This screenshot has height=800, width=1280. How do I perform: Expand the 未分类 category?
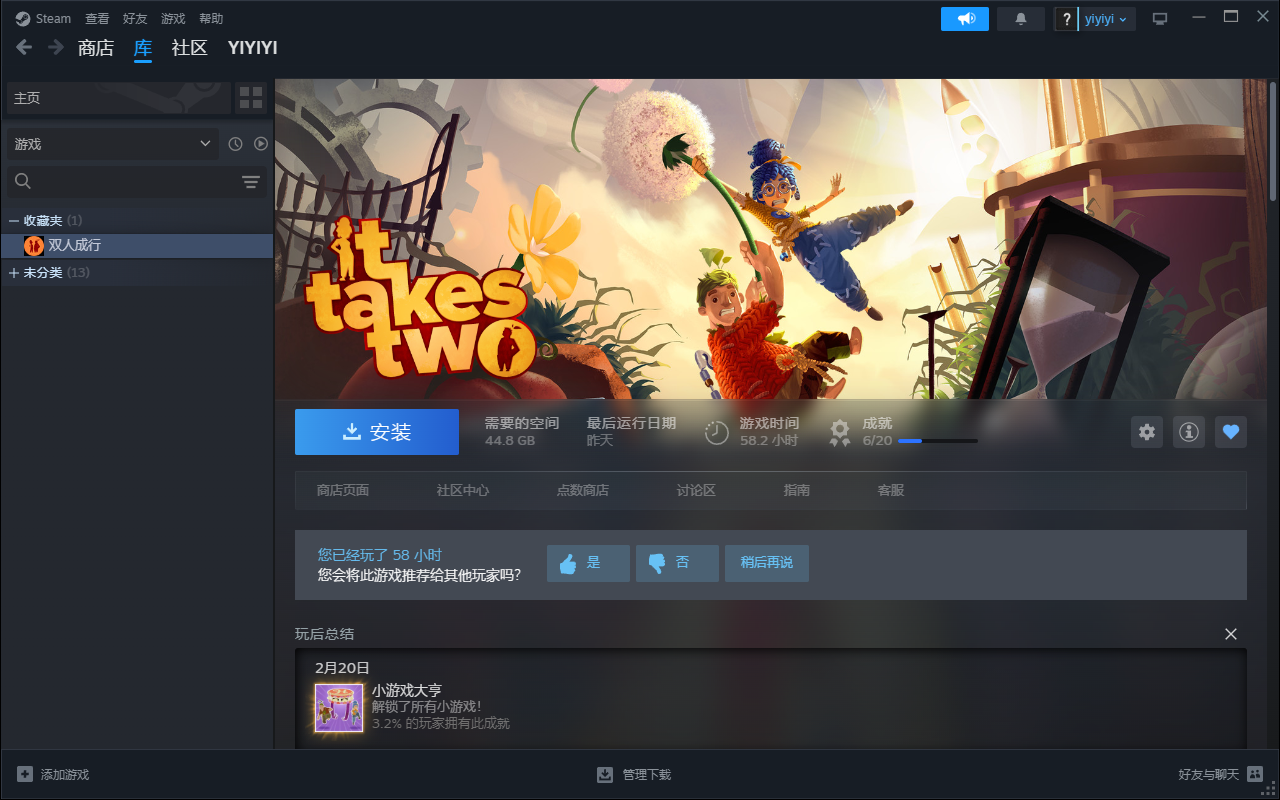click(x=14, y=273)
